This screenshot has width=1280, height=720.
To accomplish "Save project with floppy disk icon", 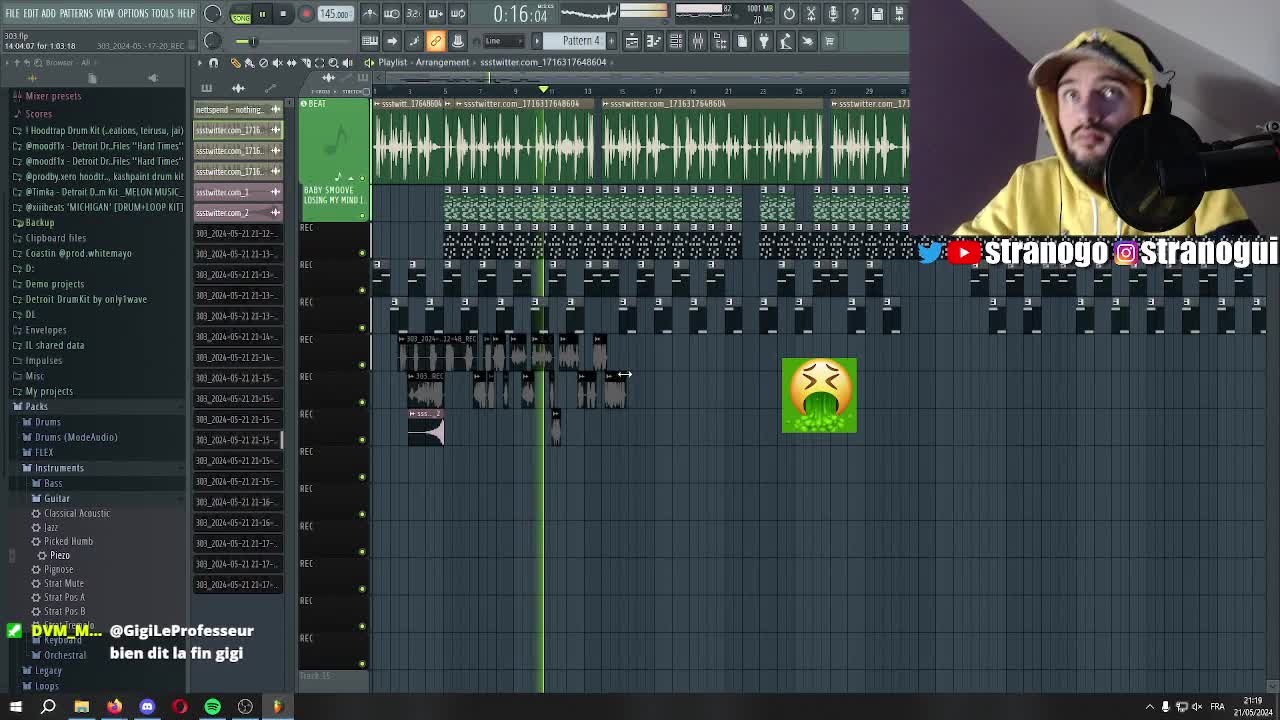I will tap(877, 14).
